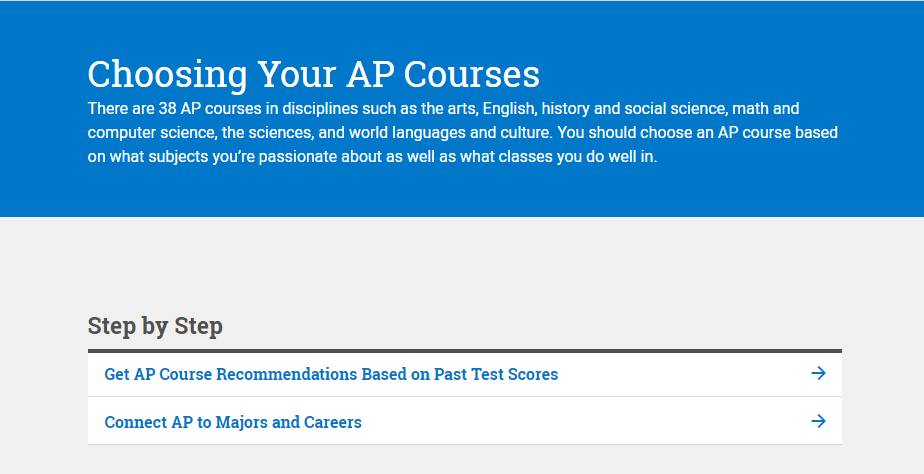
Task: Click the word Careers in the second list row
Action: point(332,422)
